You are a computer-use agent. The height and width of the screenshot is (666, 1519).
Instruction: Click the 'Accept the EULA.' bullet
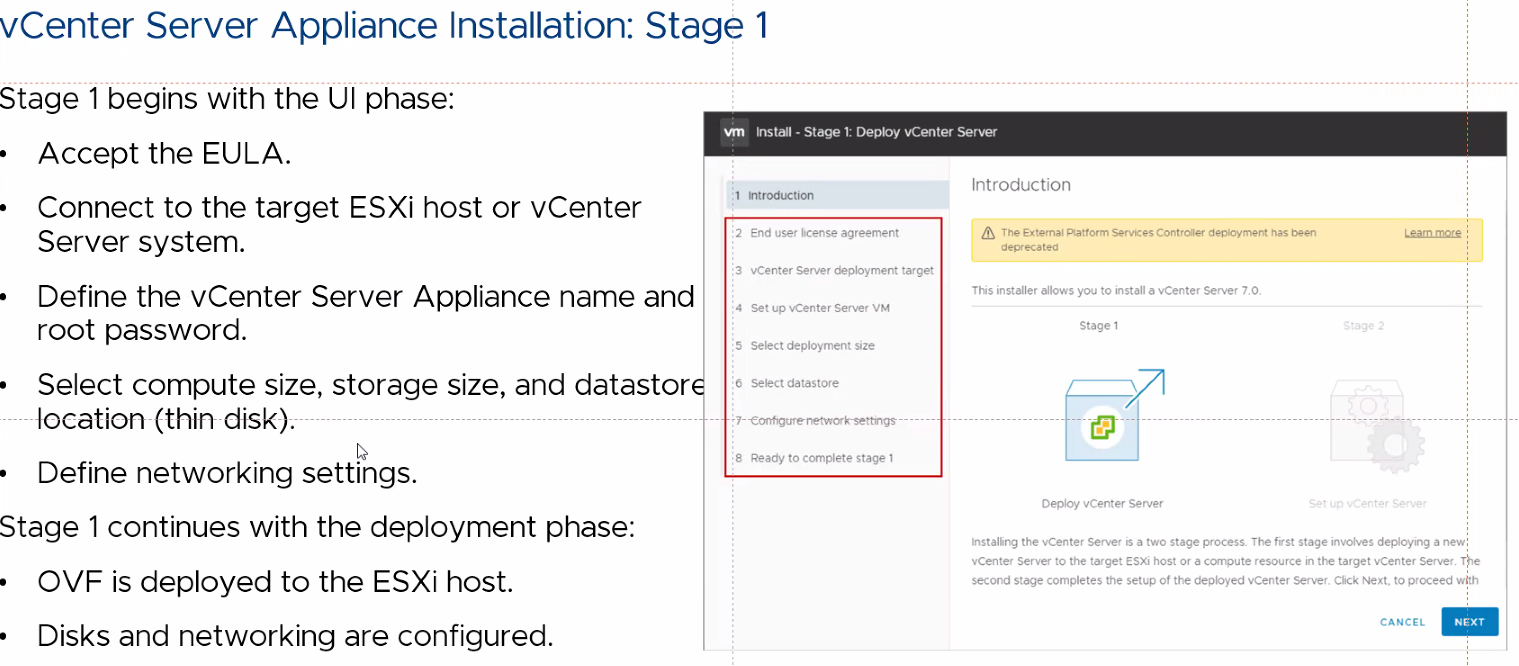[164, 153]
